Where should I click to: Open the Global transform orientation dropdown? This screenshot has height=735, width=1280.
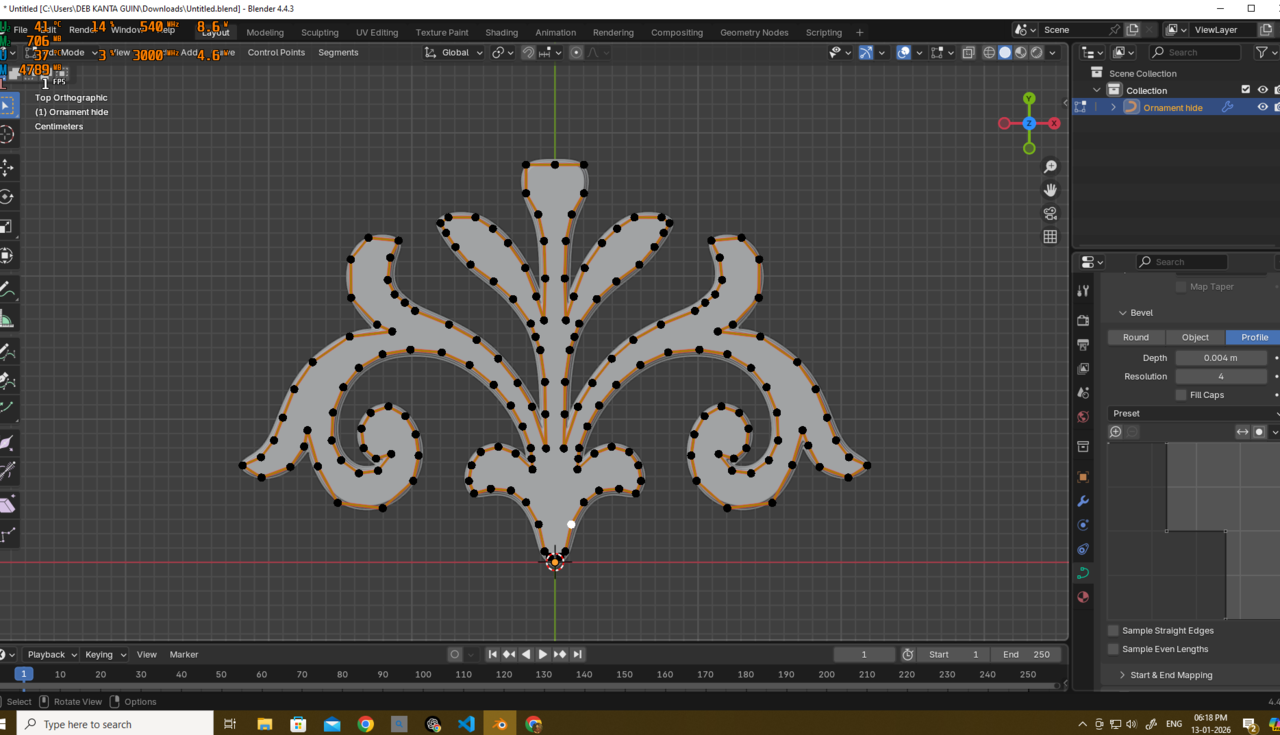click(454, 53)
